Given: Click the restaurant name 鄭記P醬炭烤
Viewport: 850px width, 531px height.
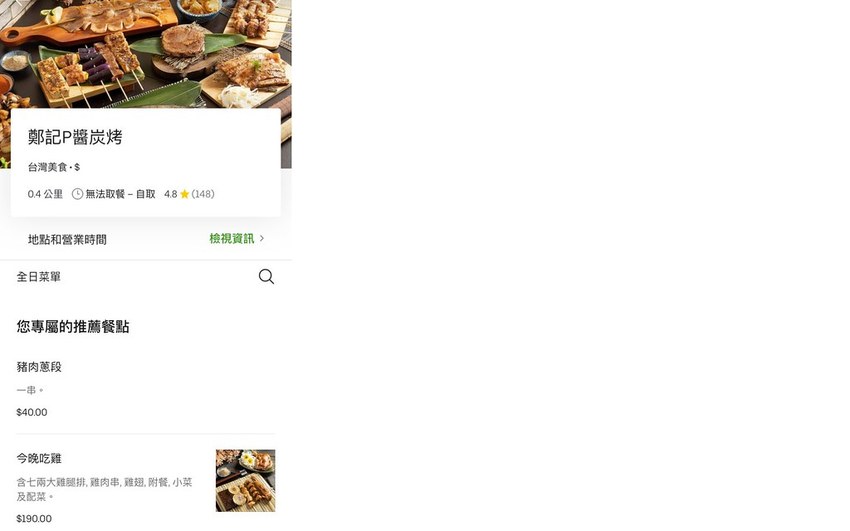Looking at the screenshot, I should click(75, 137).
